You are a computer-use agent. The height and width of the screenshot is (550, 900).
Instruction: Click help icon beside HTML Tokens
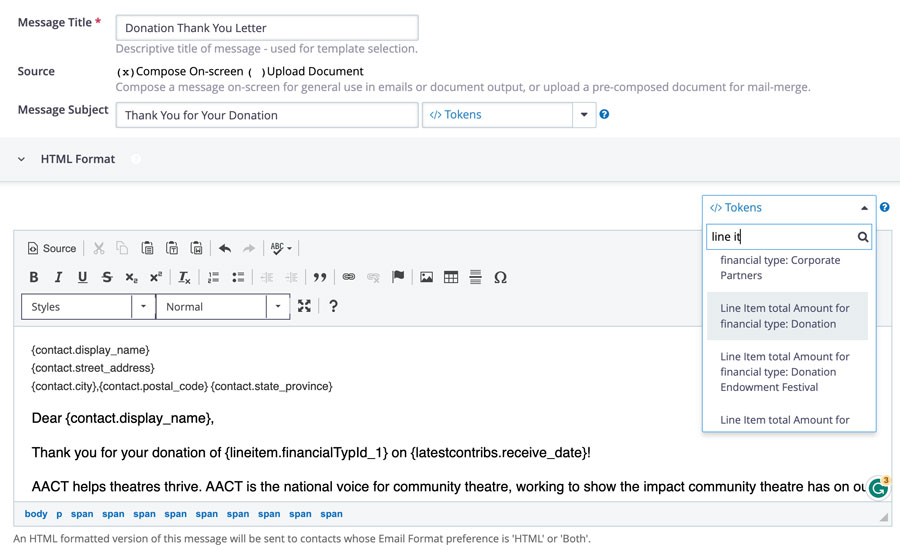885,207
